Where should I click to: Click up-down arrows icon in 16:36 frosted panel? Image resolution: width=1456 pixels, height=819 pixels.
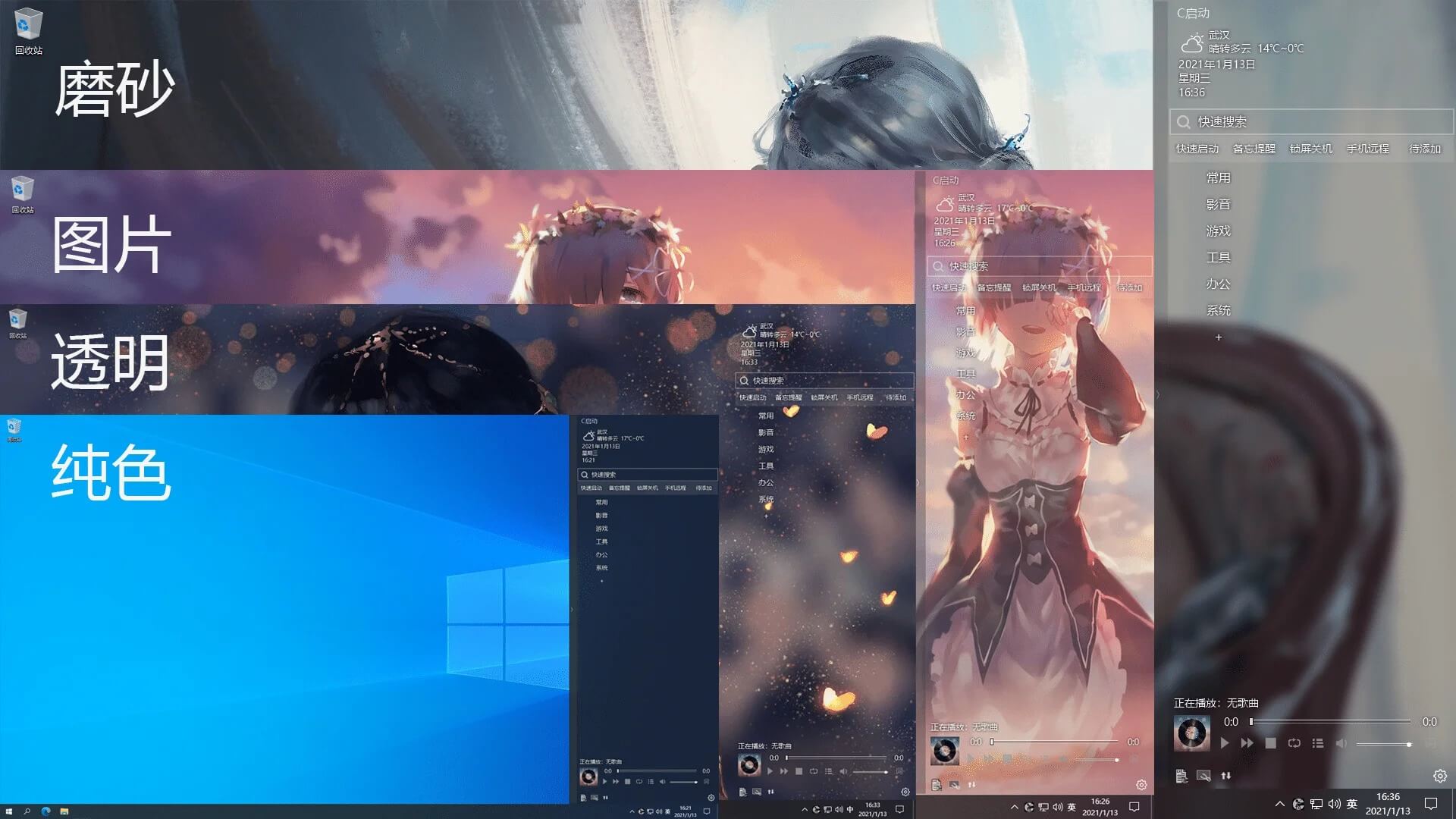pyautogui.click(x=1225, y=776)
